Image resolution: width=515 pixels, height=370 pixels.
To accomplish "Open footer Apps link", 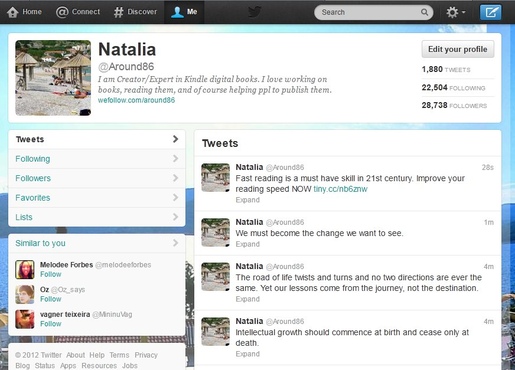I will click(x=68, y=366).
